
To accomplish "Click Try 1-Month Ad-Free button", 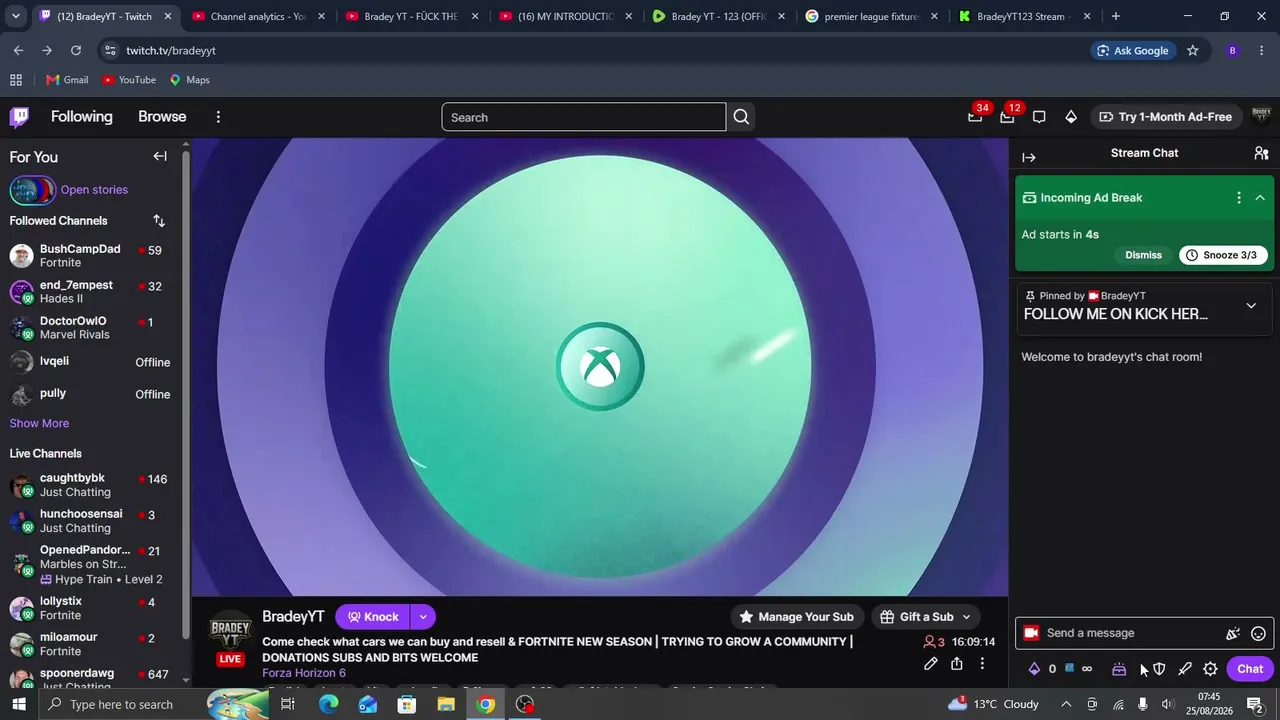I will tap(1166, 117).
